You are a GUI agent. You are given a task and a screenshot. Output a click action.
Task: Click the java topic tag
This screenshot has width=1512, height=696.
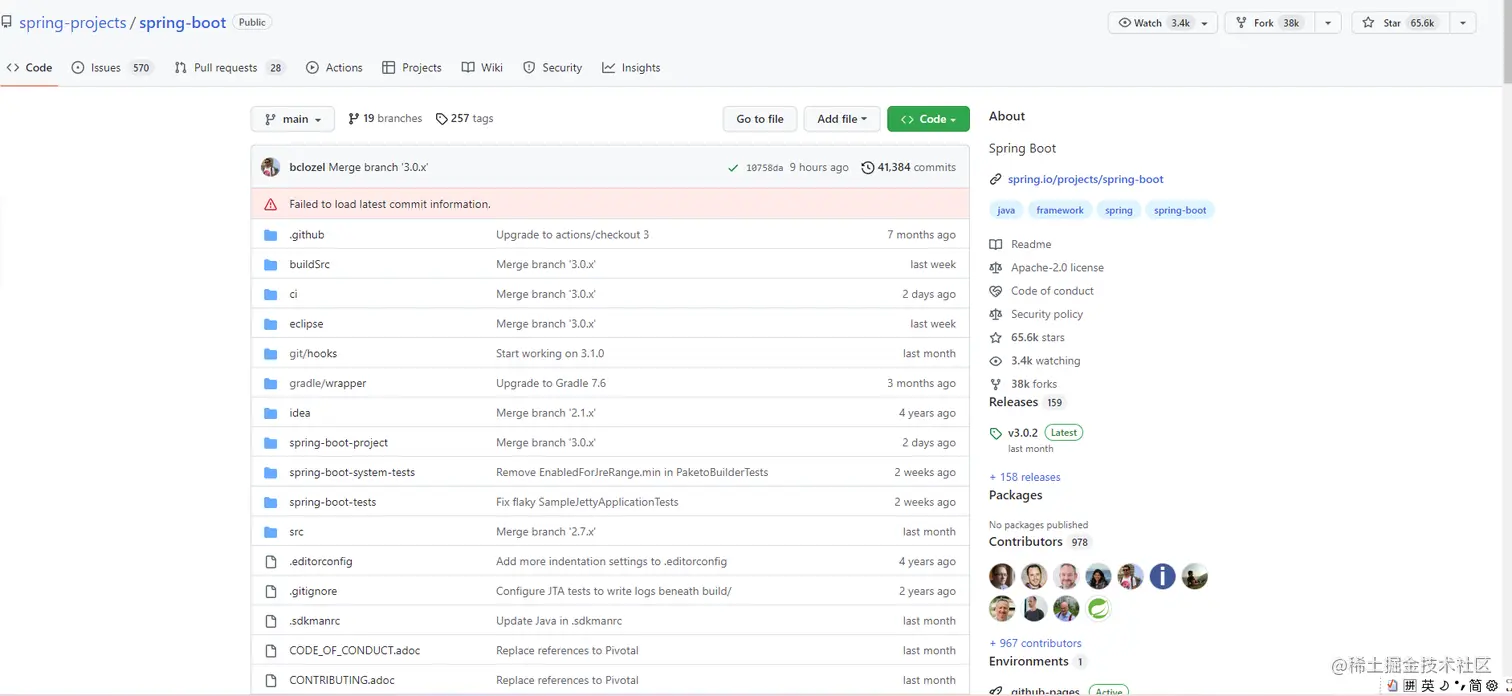[1006, 211]
